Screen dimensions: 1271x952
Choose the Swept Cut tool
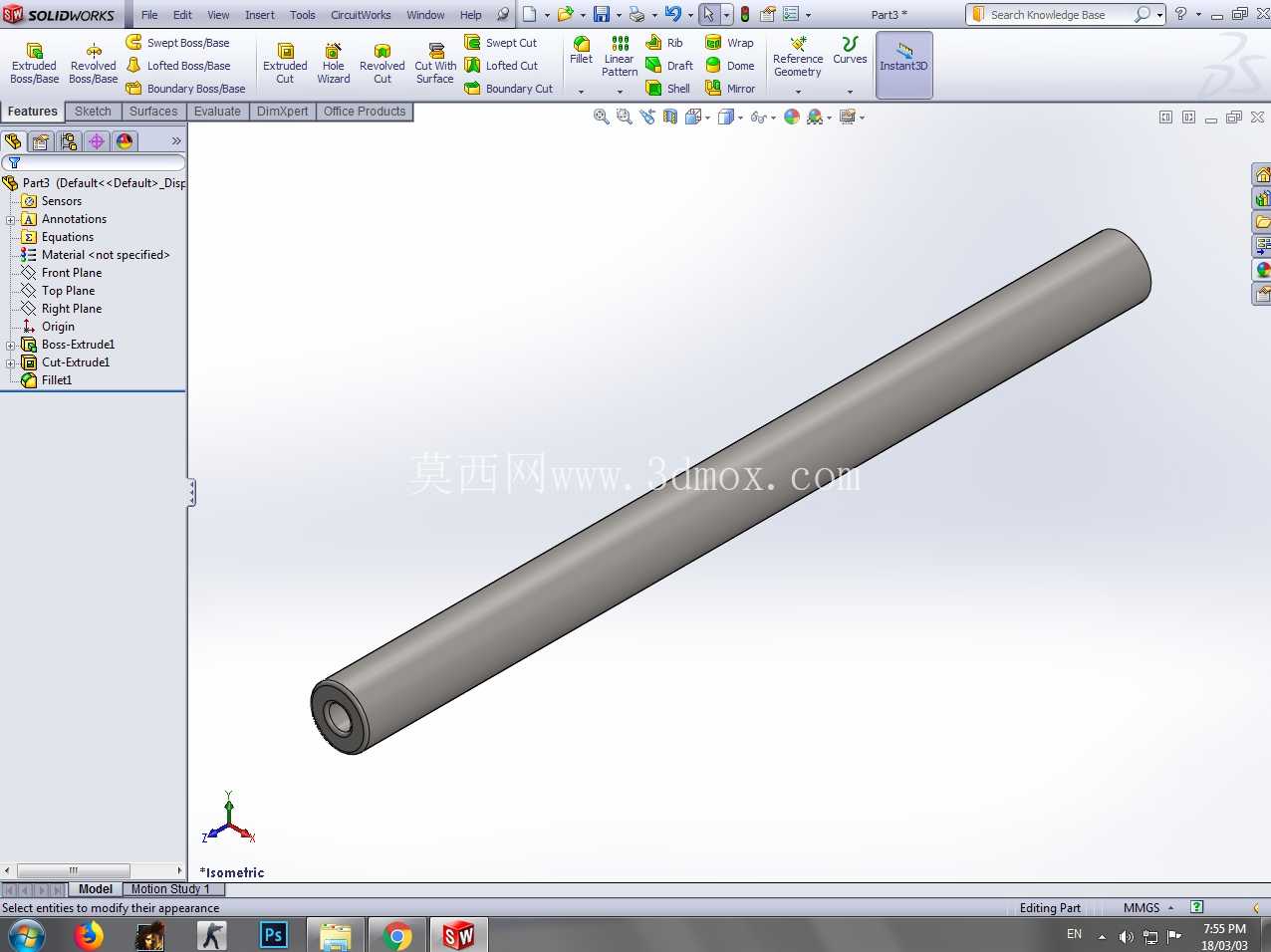501,43
